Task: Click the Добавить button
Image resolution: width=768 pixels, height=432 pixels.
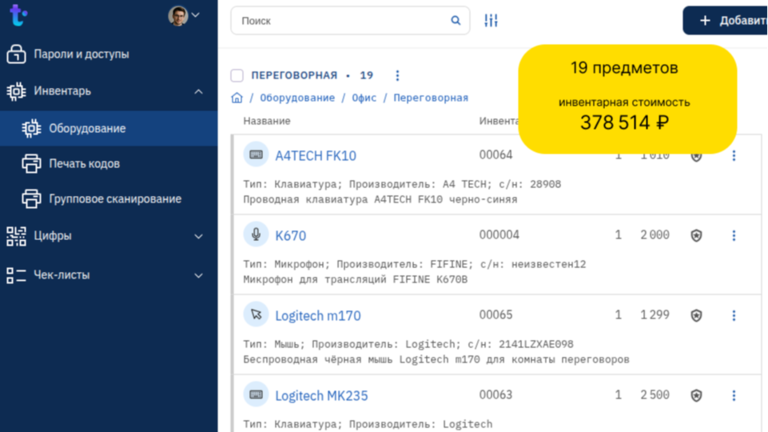Action: [x=725, y=21]
